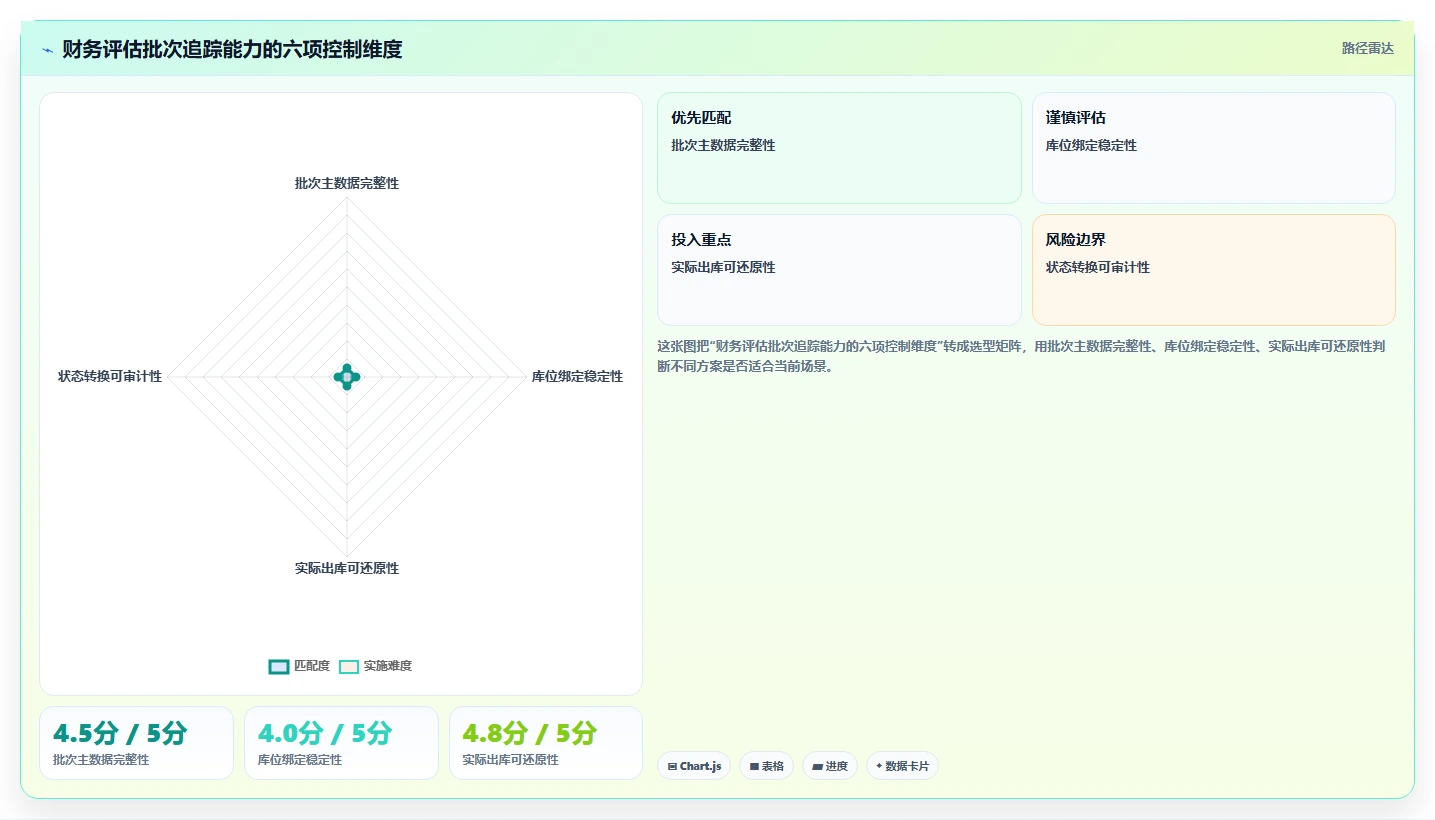Open the 风险边界 card

pos(1213,270)
